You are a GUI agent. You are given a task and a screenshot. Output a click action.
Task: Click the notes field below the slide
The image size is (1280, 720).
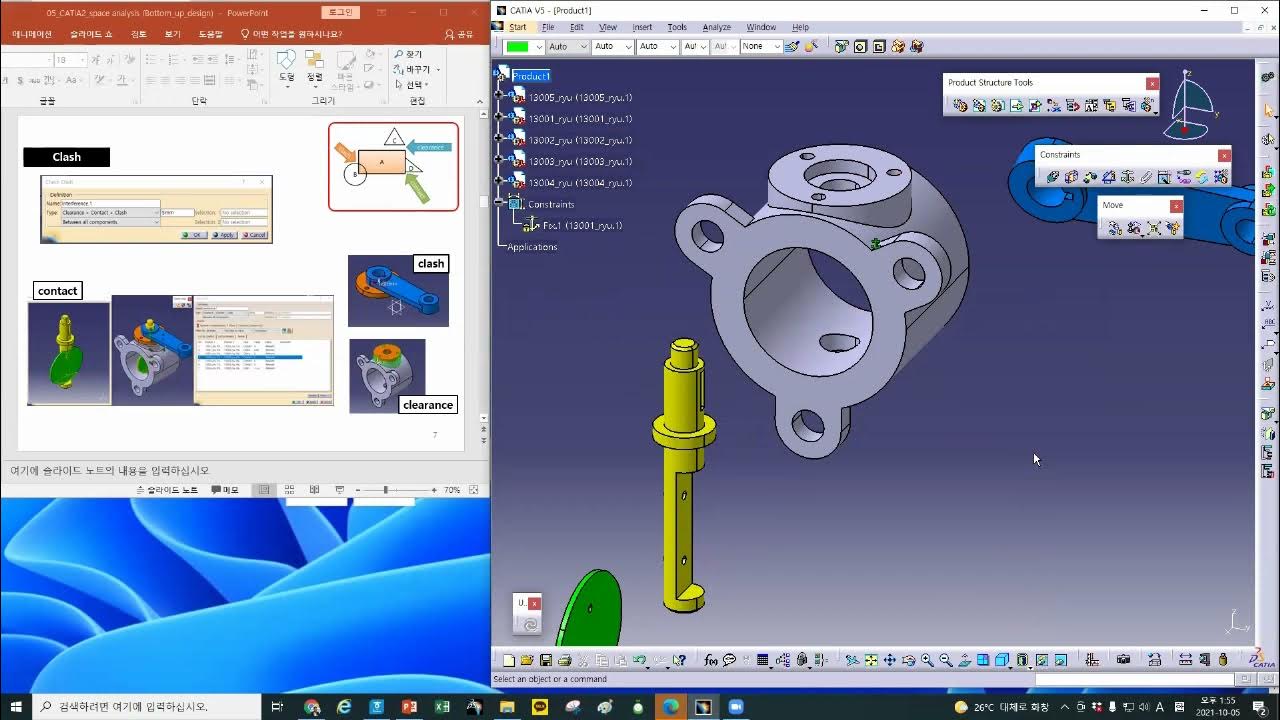244,470
